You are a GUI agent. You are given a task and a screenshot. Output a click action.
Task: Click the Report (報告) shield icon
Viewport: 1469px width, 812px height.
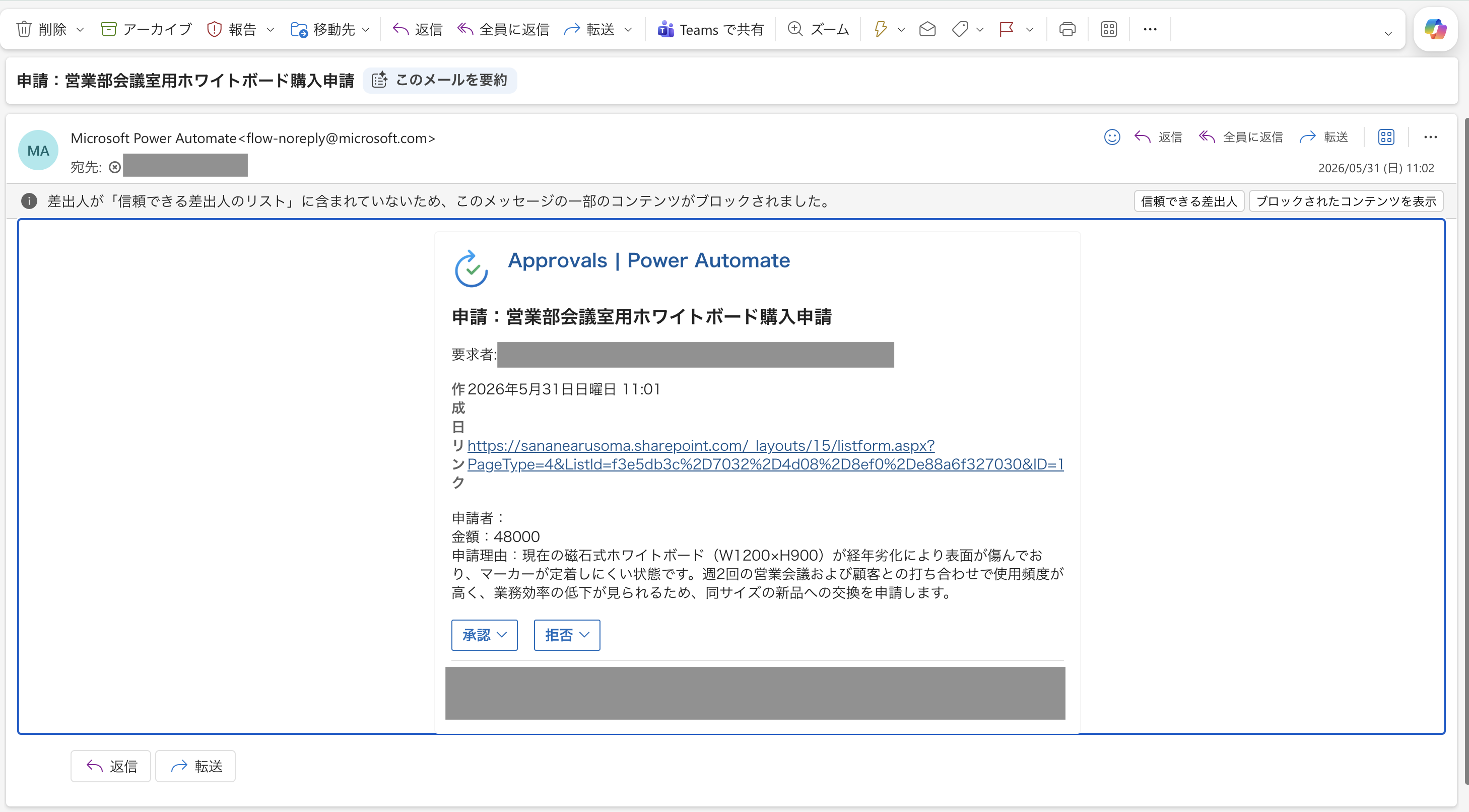tap(214, 29)
